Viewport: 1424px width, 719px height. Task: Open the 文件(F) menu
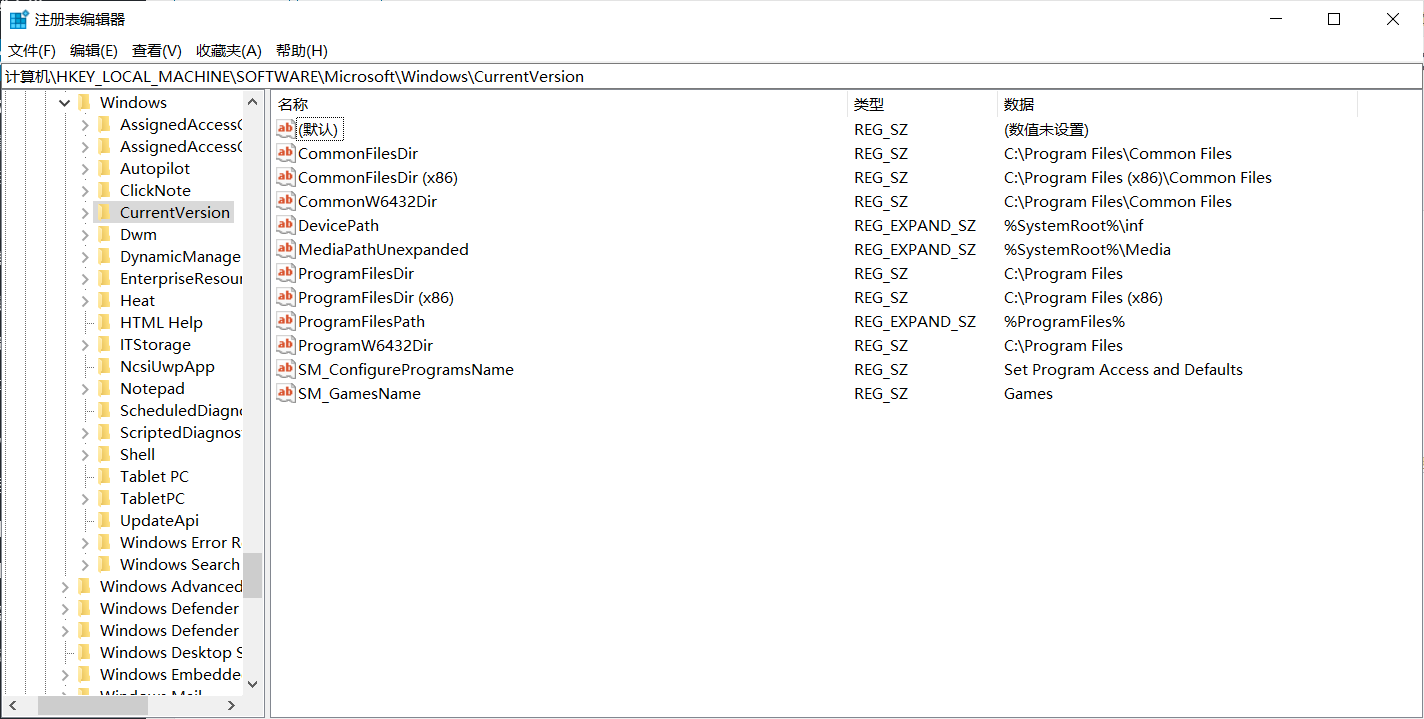[32, 50]
